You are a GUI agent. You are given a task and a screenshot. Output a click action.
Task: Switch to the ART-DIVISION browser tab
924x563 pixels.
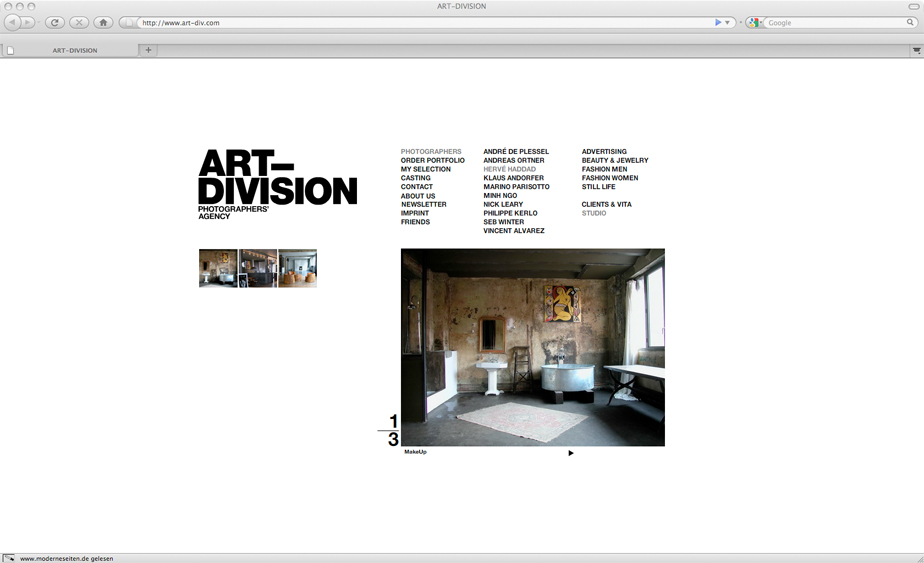click(75, 50)
